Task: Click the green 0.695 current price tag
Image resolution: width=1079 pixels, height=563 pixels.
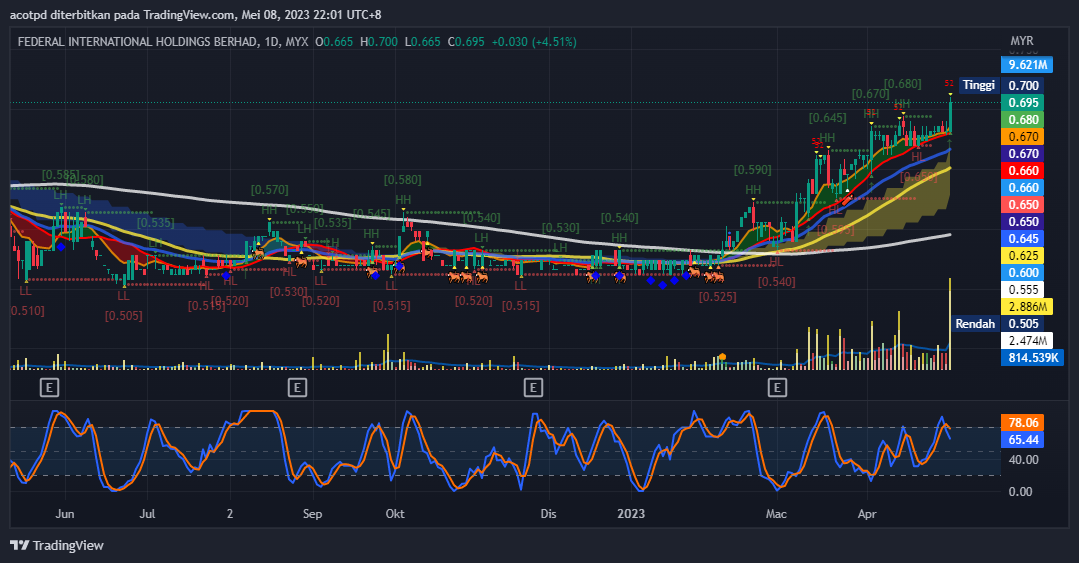Action: [x=1023, y=103]
